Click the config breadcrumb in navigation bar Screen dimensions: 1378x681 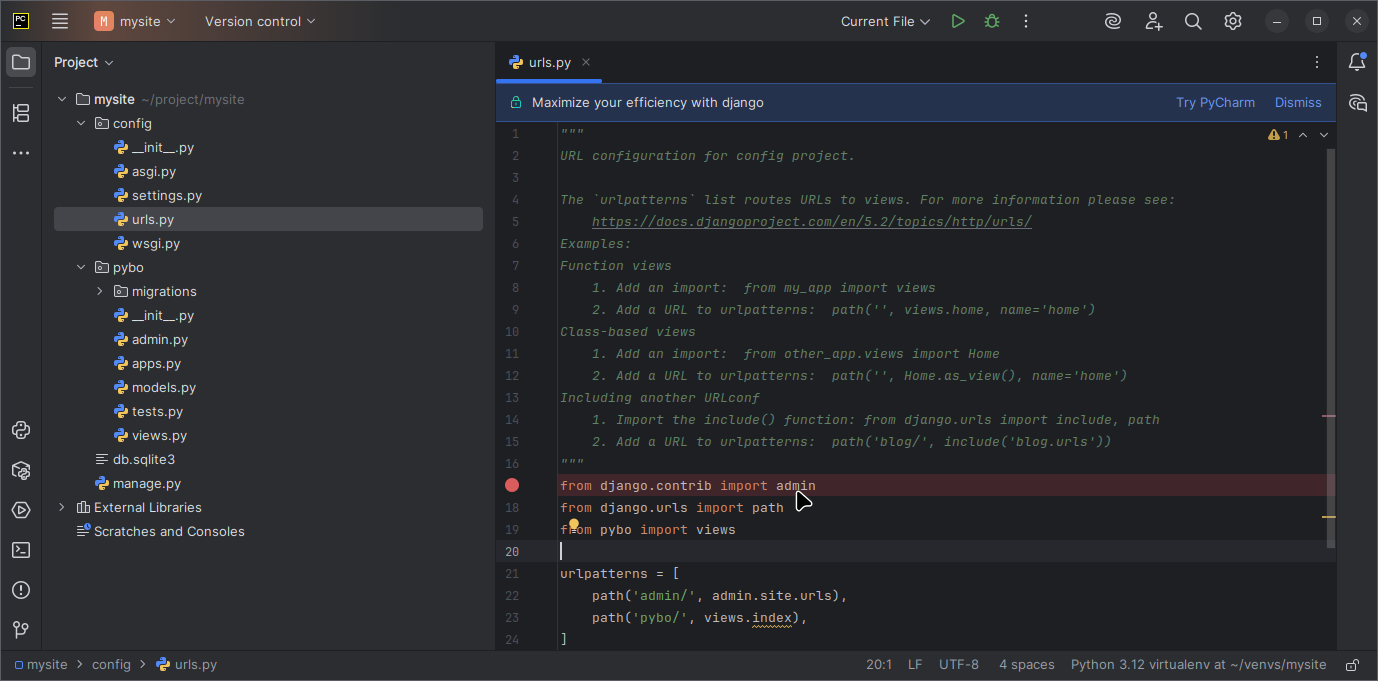111,665
